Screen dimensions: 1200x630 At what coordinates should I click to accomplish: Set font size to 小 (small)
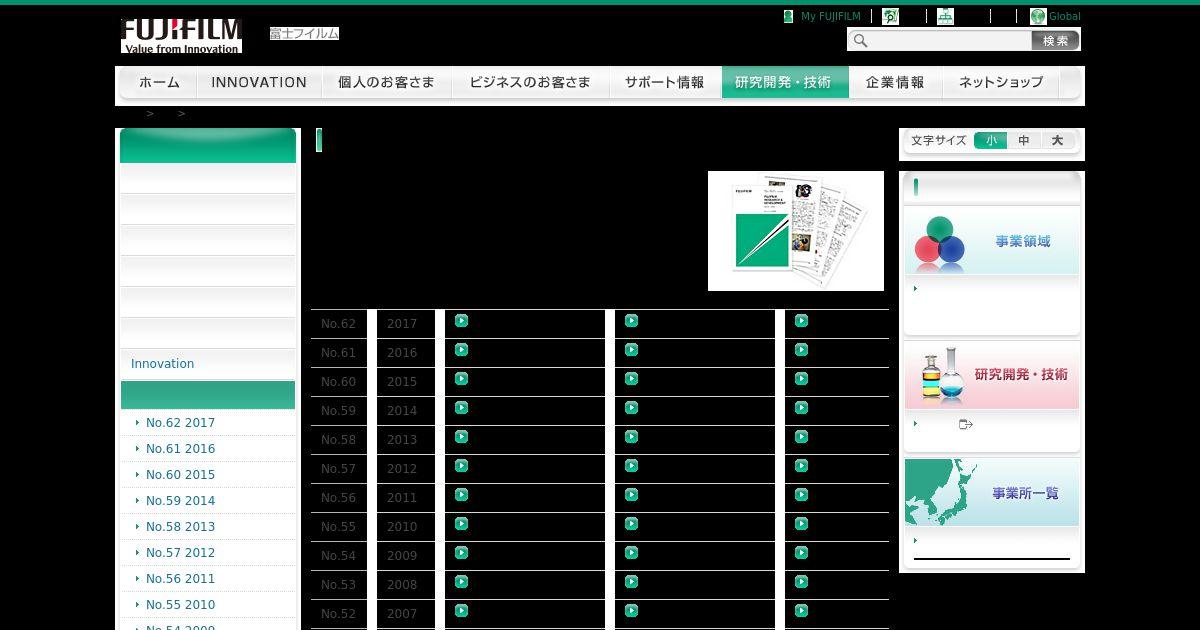coord(990,141)
